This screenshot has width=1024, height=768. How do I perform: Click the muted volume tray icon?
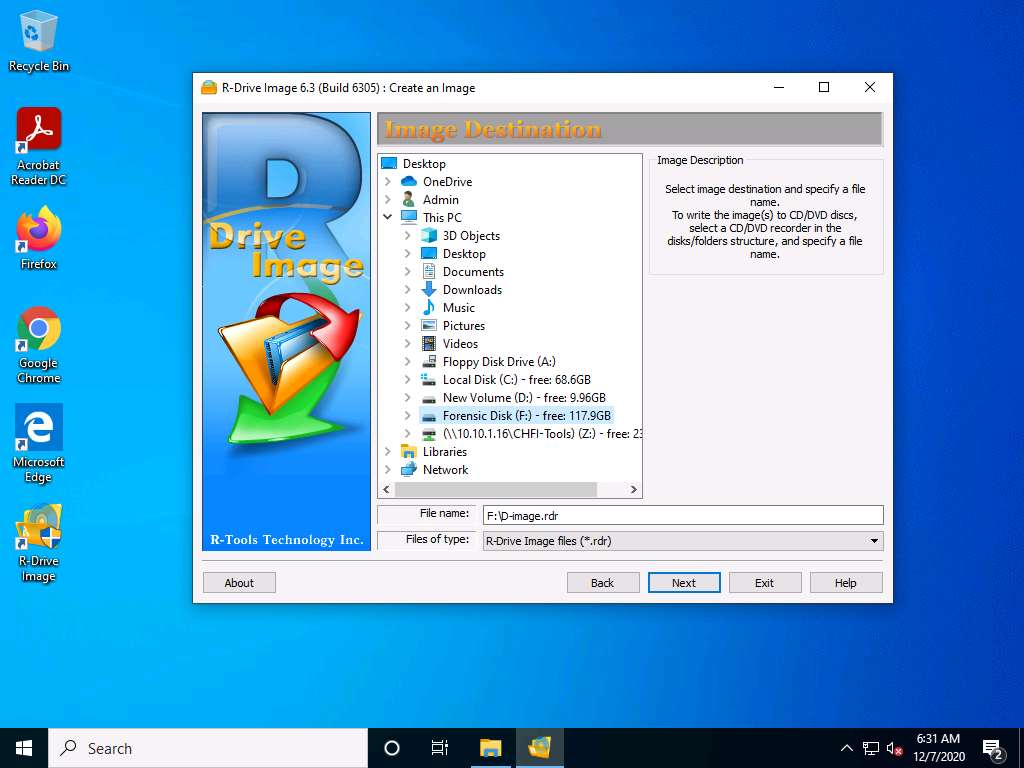(x=894, y=748)
